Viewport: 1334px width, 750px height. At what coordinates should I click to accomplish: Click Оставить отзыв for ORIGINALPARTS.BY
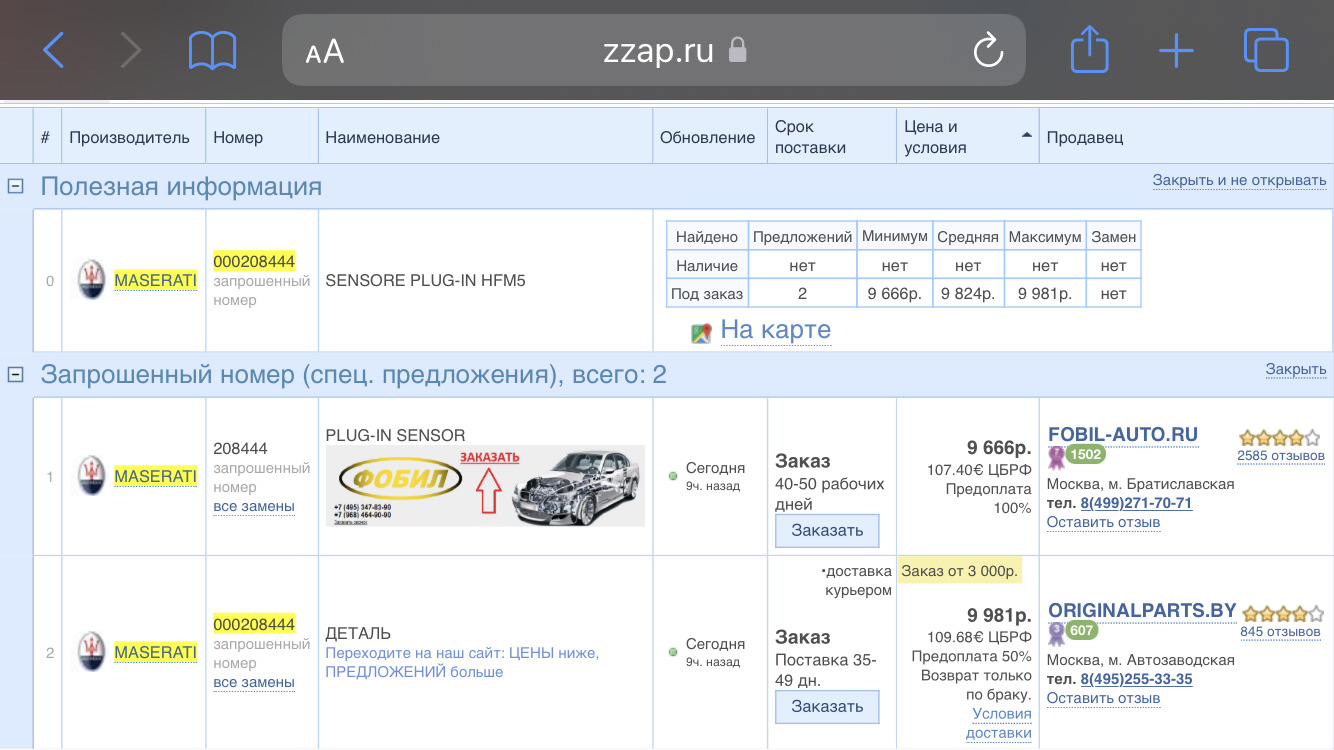[1103, 698]
